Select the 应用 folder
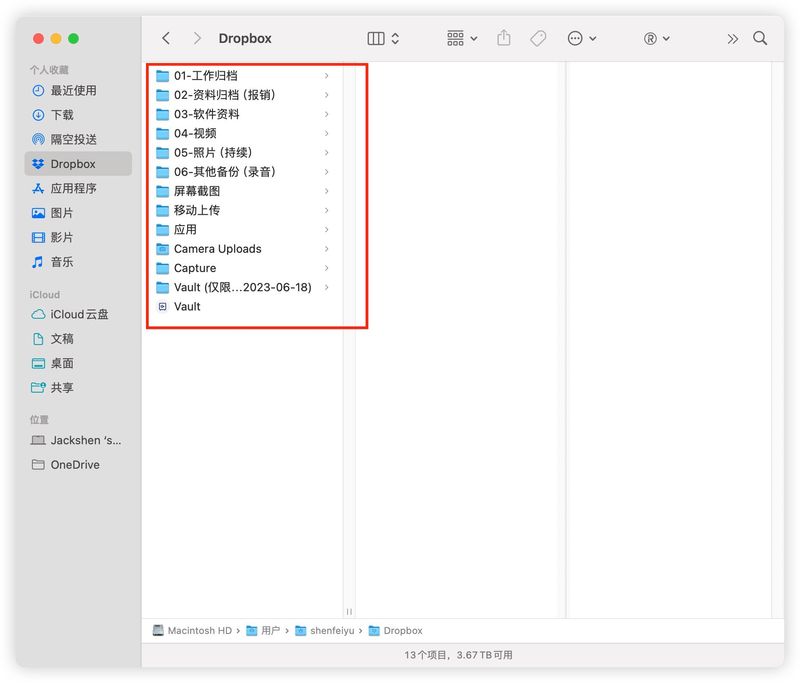The width and height of the screenshot is (800, 683). [243, 230]
